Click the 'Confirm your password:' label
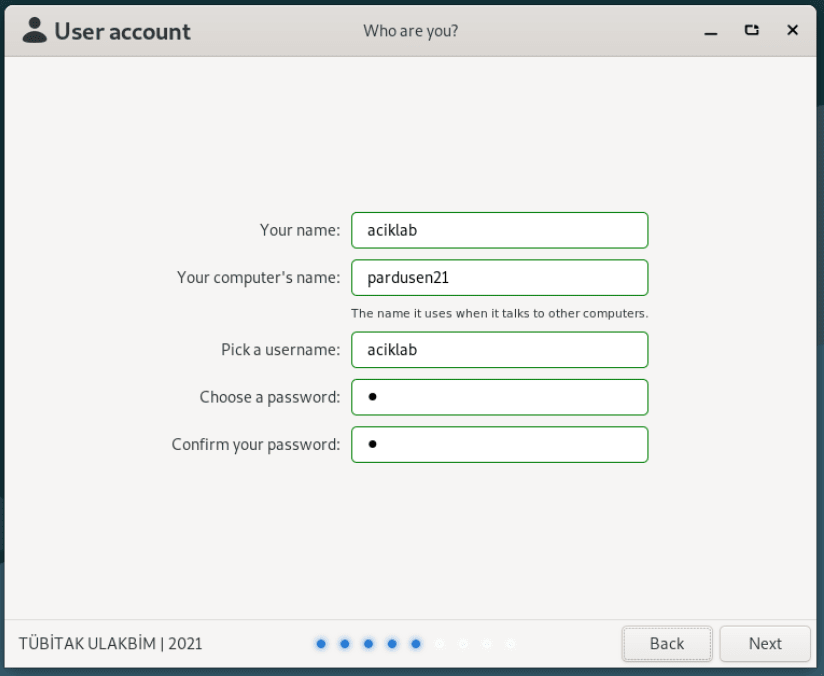 coord(256,445)
